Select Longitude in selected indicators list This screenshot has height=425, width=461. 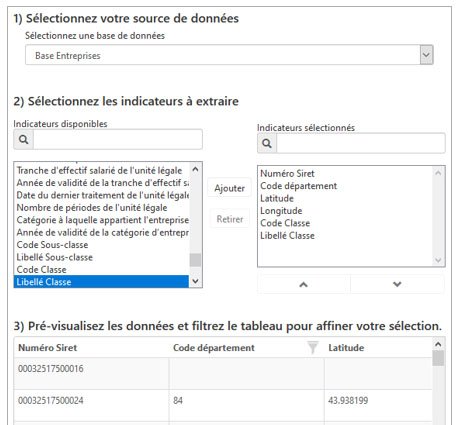pos(281,211)
